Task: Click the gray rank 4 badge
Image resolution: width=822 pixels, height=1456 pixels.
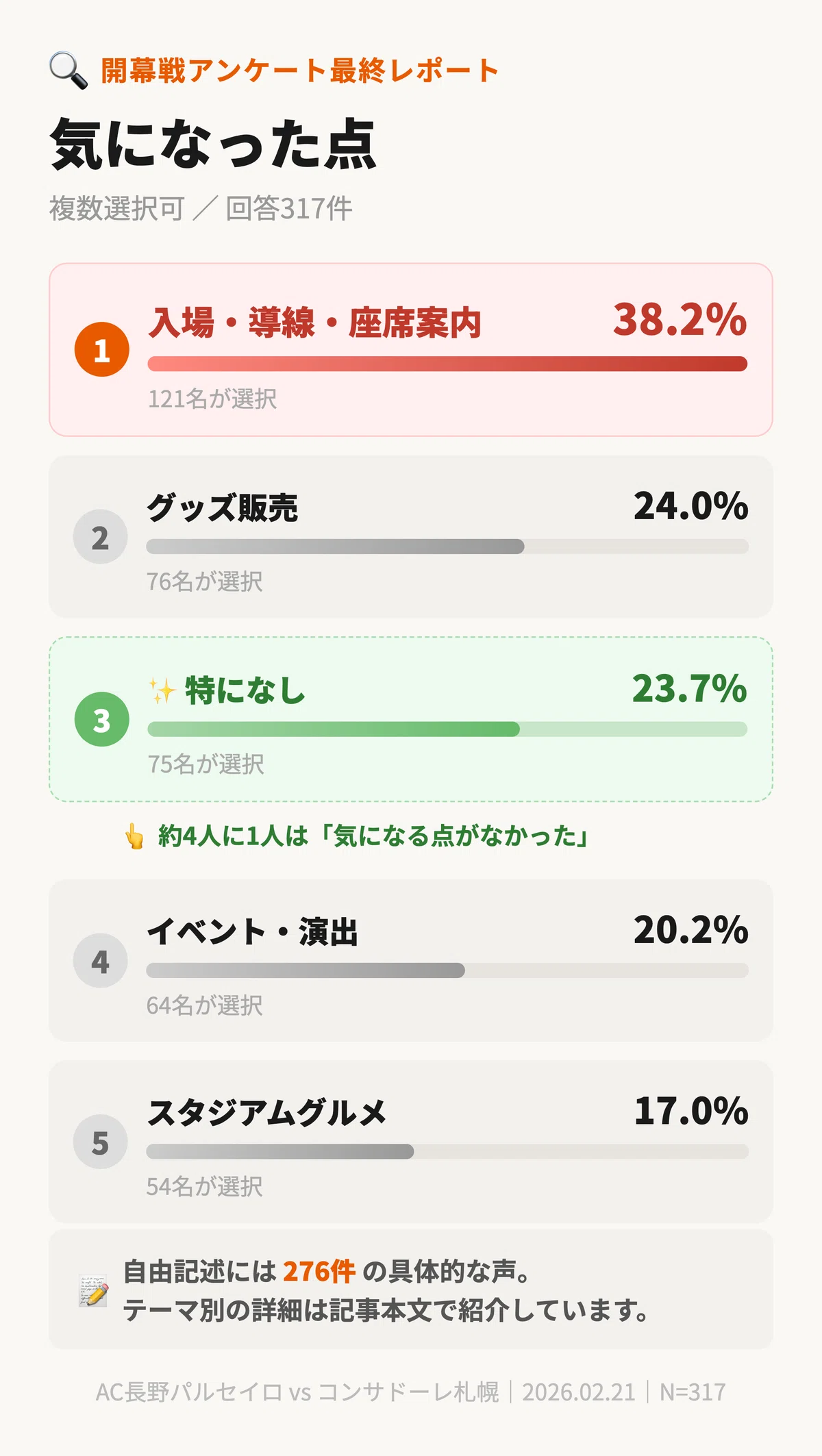Action: click(x=101, y=960)
